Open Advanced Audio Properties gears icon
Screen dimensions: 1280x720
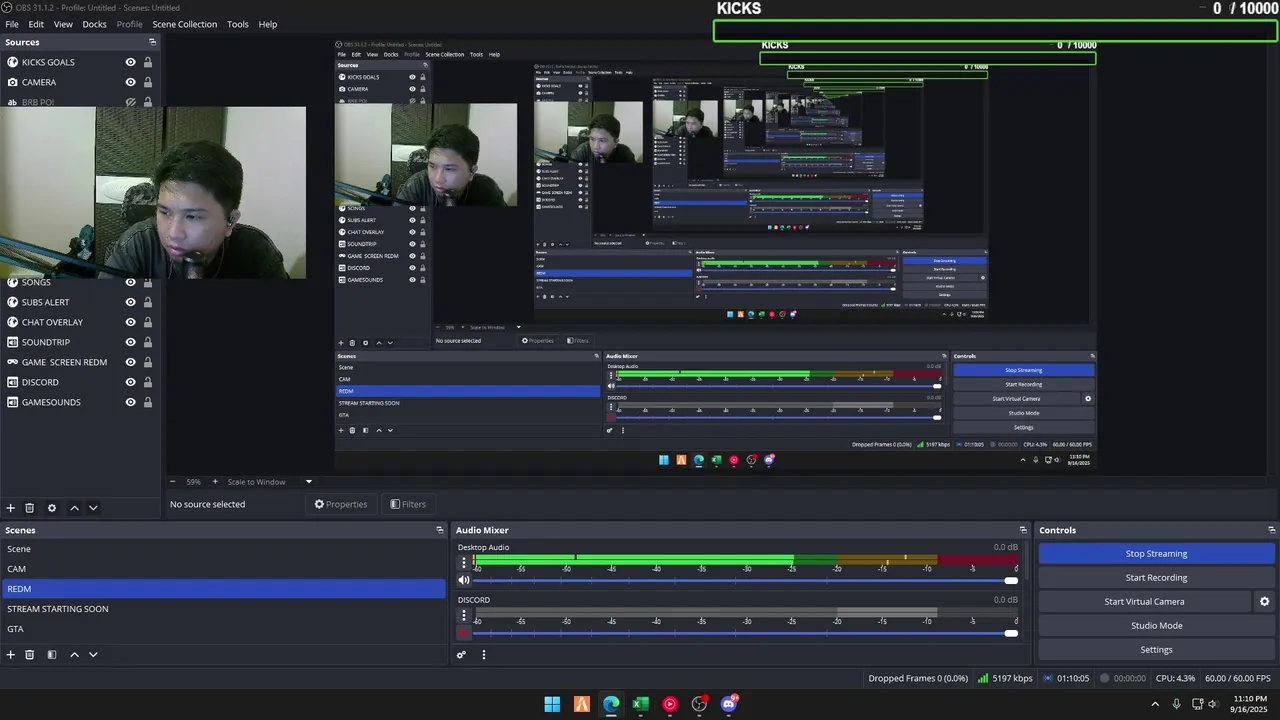[462, 655]
